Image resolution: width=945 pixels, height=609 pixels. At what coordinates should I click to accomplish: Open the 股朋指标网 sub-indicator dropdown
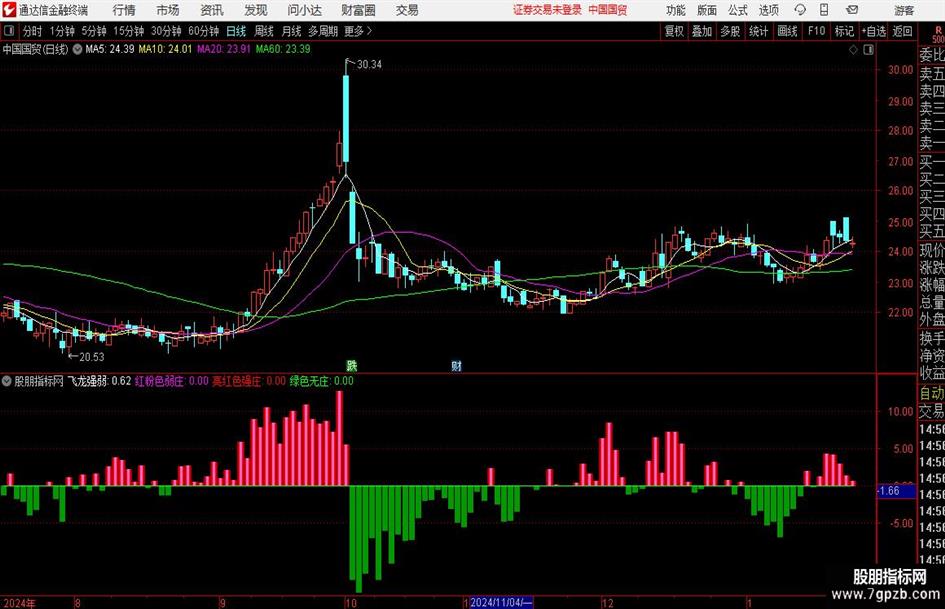7,381
